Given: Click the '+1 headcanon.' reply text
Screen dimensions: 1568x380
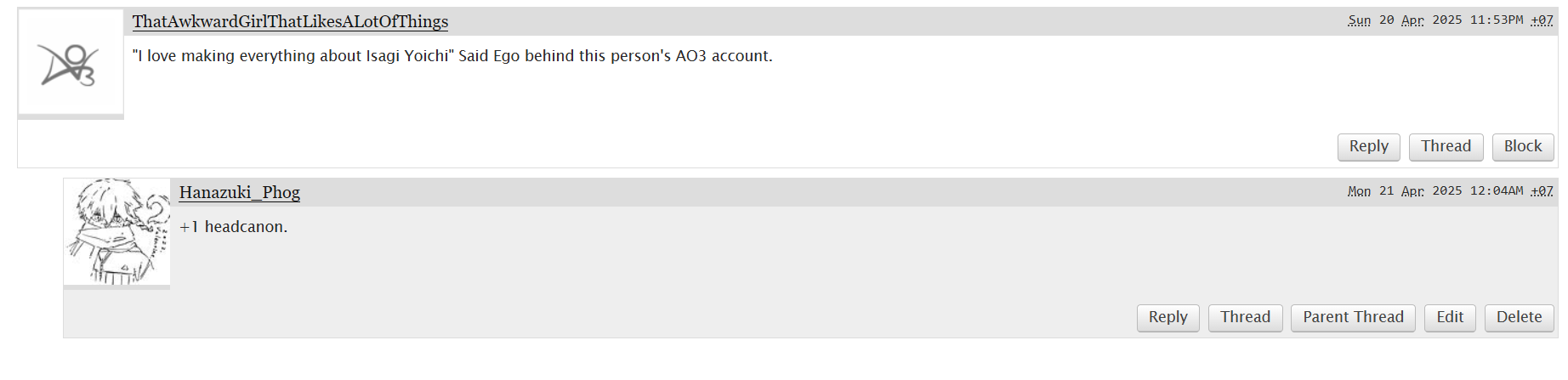Looking at the screenshot, I should pos(234,227).
